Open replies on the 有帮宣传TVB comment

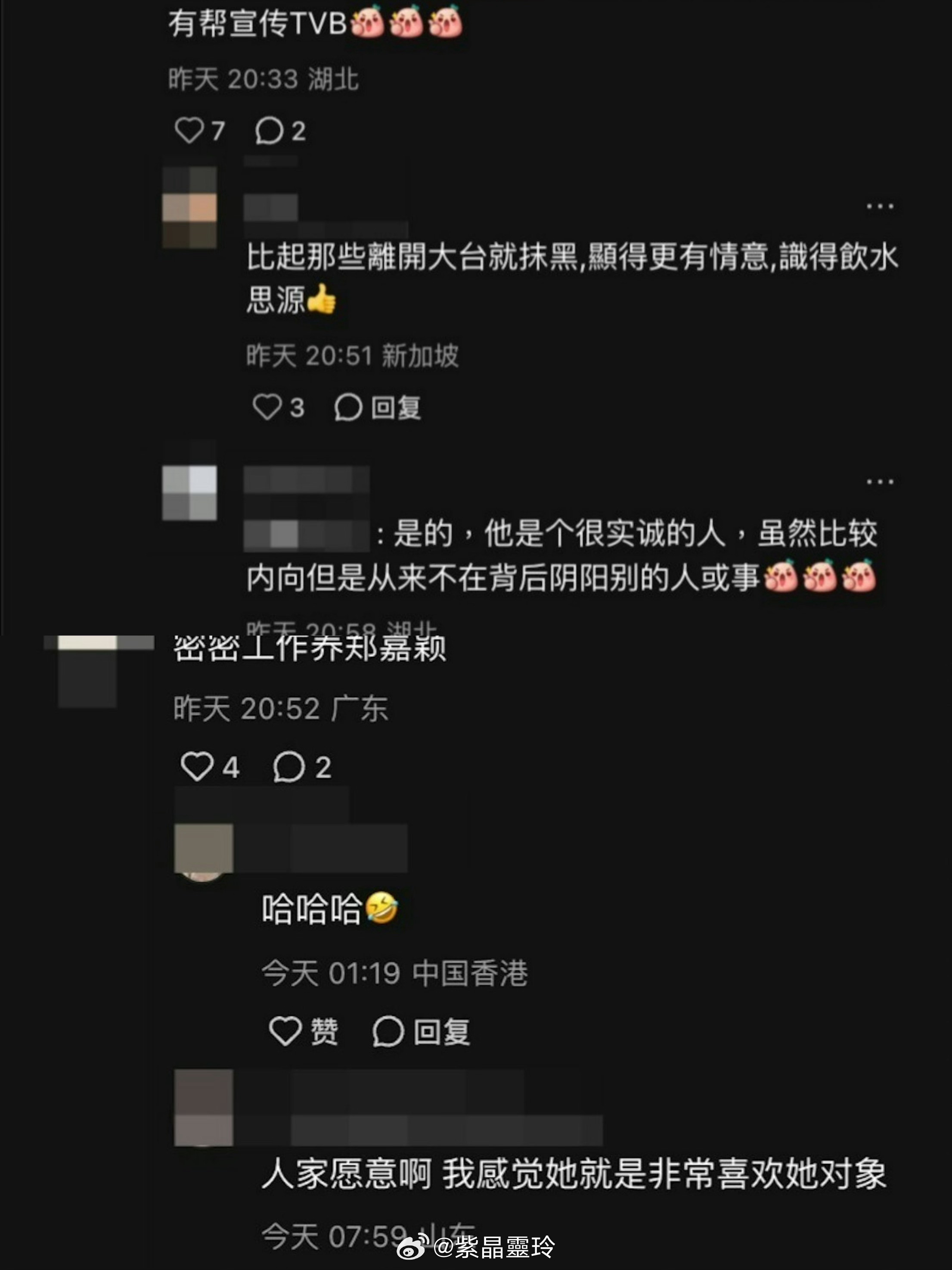click(x=280, y=131)
